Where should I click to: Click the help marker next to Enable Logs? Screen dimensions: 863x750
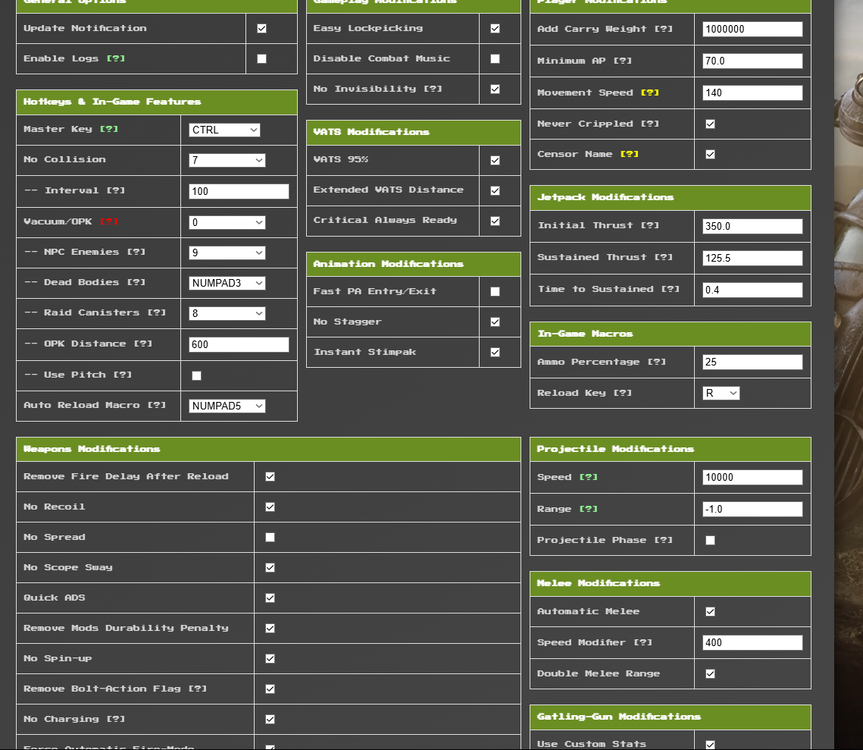click(x=116, y=58)
